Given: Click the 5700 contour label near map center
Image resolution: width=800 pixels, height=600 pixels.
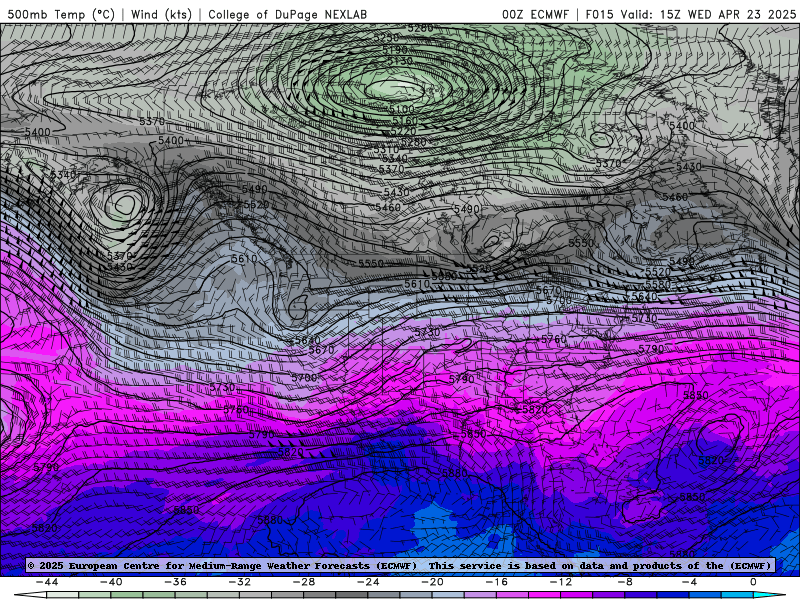Looking at the screenshot, I should tap(305, 378).
